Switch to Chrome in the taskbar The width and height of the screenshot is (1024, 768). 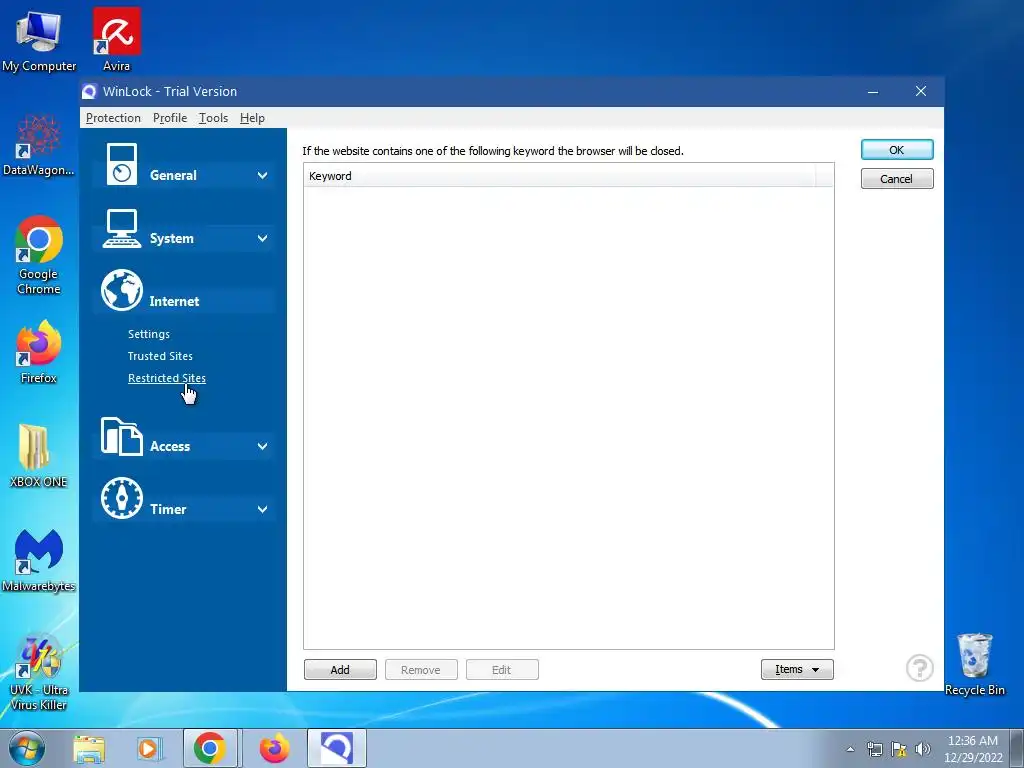pyautogui.click(x=210, y=748)
